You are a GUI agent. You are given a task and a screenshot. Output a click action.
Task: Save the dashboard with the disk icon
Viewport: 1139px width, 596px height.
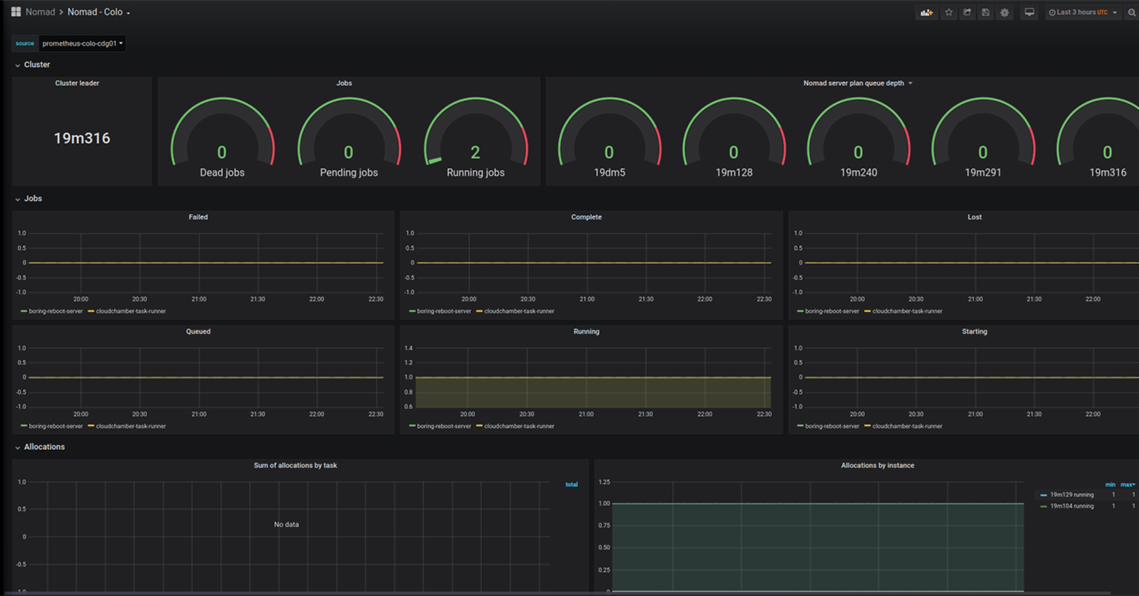pos(986,12)
